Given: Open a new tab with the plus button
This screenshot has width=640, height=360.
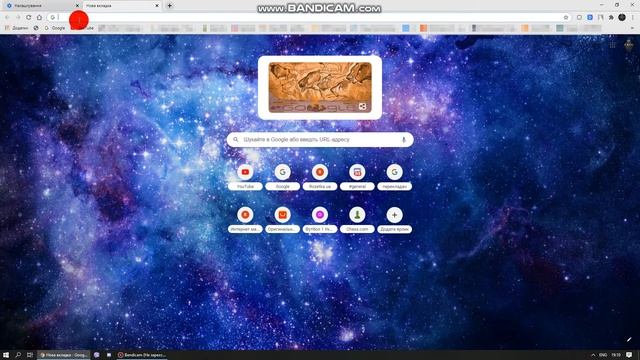Looking at the screenshot, I should 169,6.
